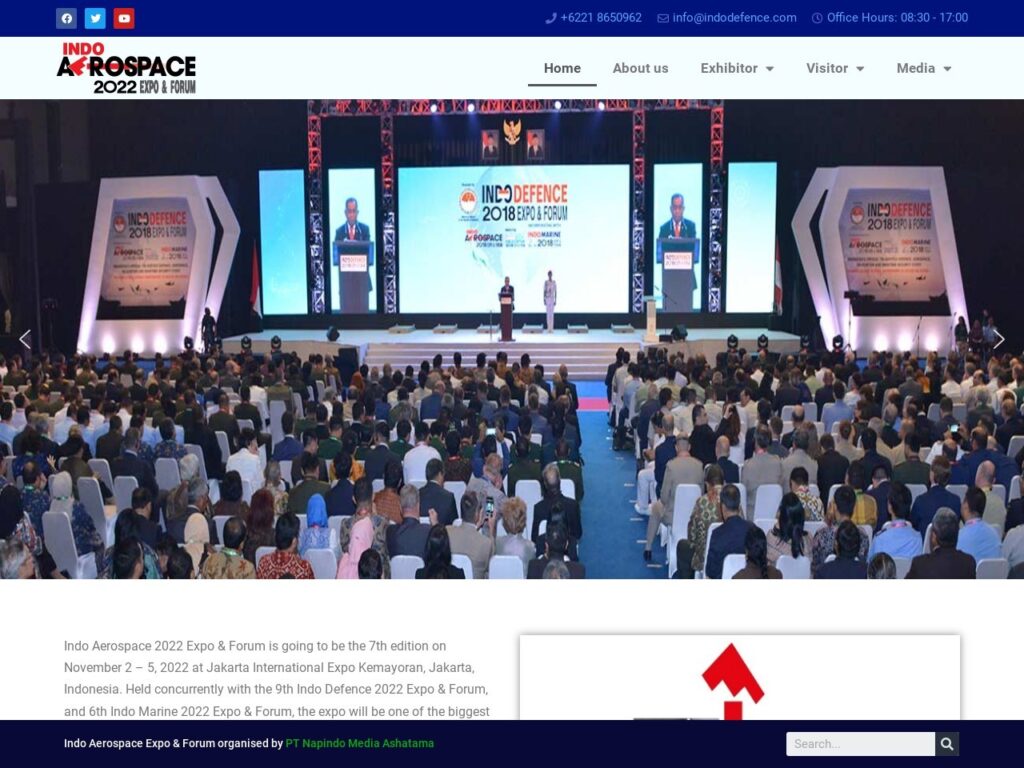This screenshot has width=1024, height=768.
Task: Advance to next slide with right arrow
Action: click(x=999, y=339)
